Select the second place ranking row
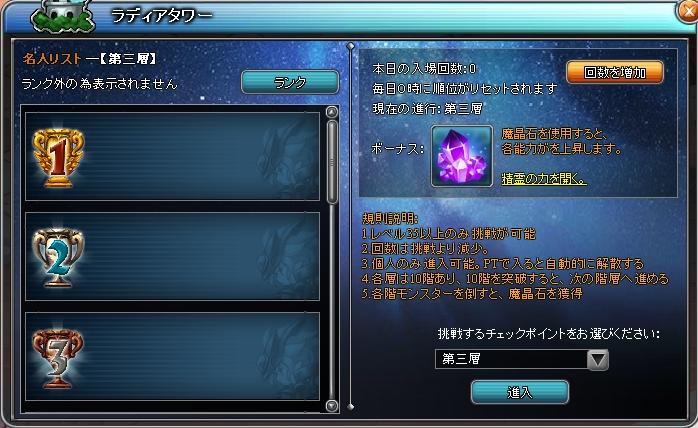This screenshot has width=698, height=428. 172,257
